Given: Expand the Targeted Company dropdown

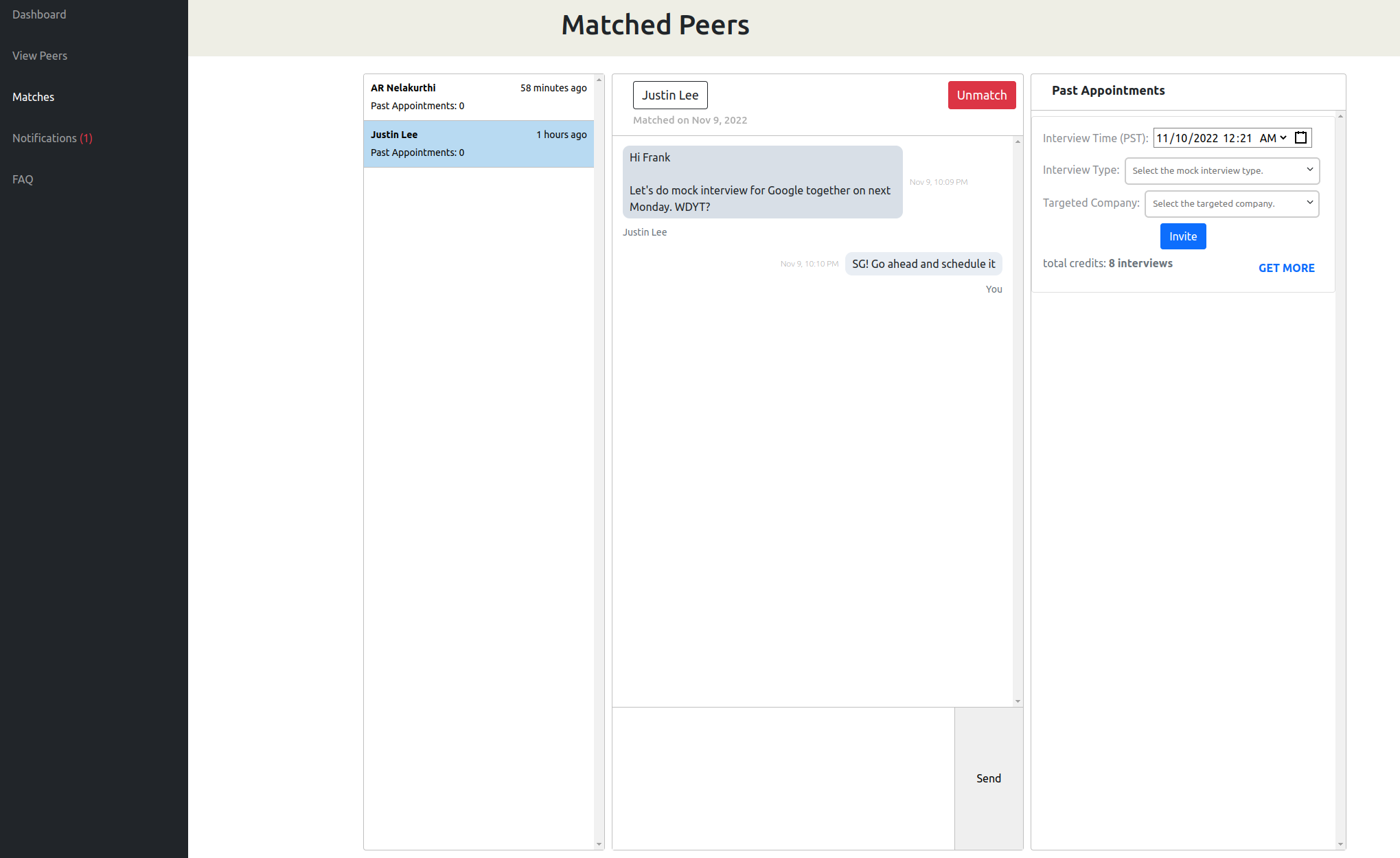Looking at the screenshot, I should (x=1231, y=203).
